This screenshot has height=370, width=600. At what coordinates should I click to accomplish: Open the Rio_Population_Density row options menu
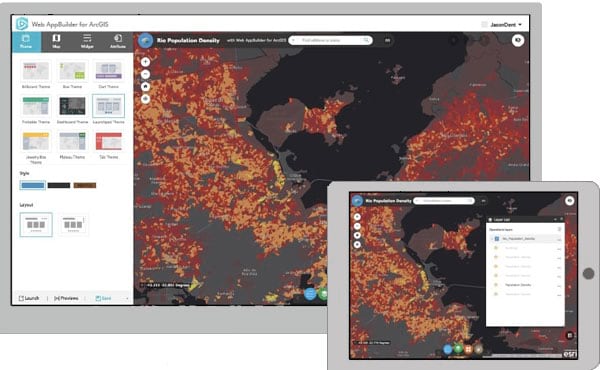click(x=559, y=239)
